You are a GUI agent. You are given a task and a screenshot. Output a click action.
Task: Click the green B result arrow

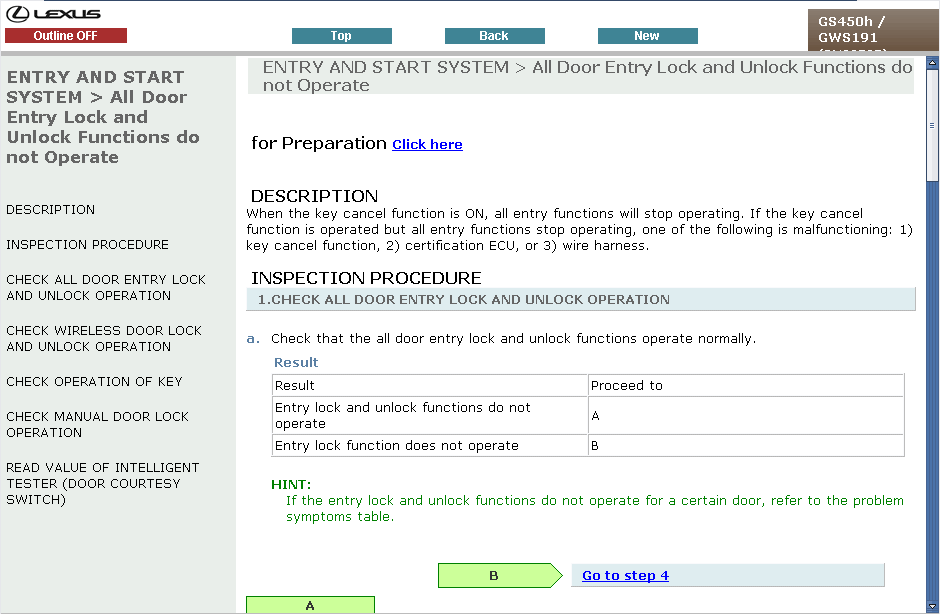pyautogui.click(x=497, y=576)
